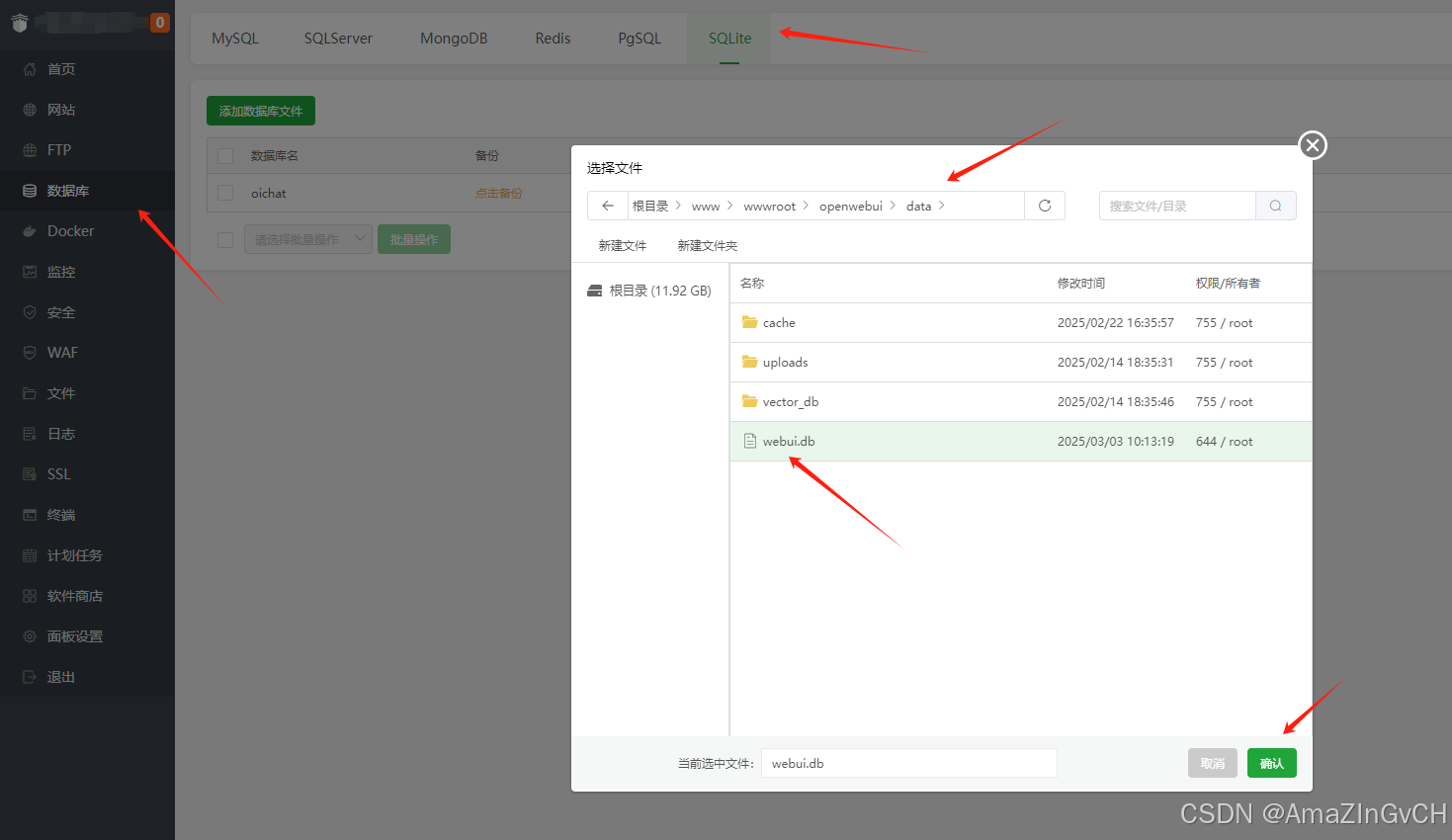Click wwwroot in the breadcrumb path

pyautogui.click(x=770, y=206)
